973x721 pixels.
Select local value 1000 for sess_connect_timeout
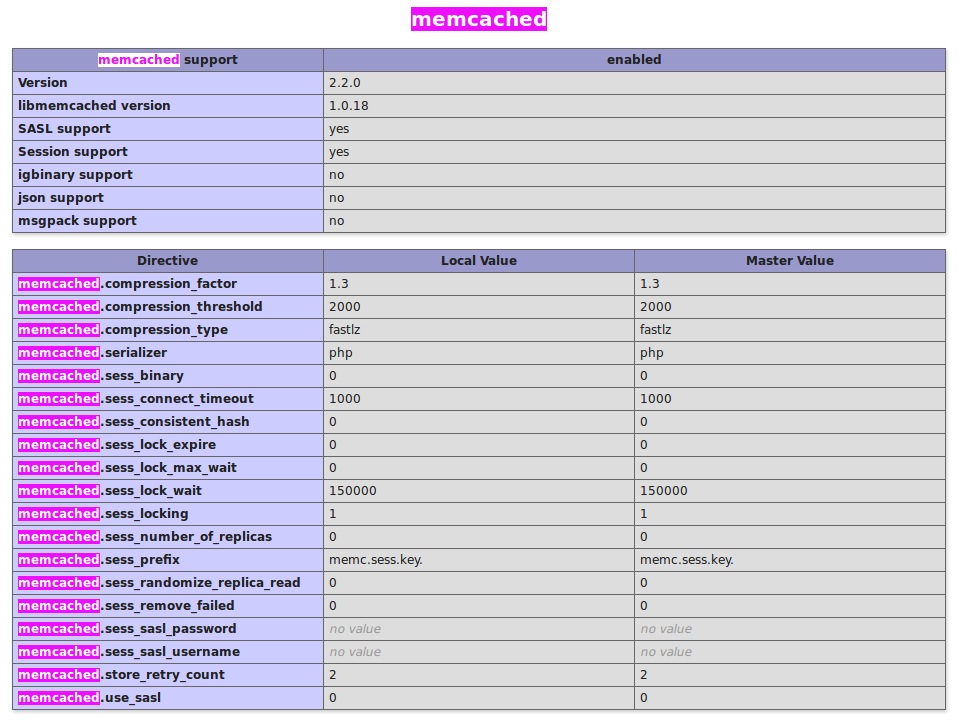tap(344, 398)
